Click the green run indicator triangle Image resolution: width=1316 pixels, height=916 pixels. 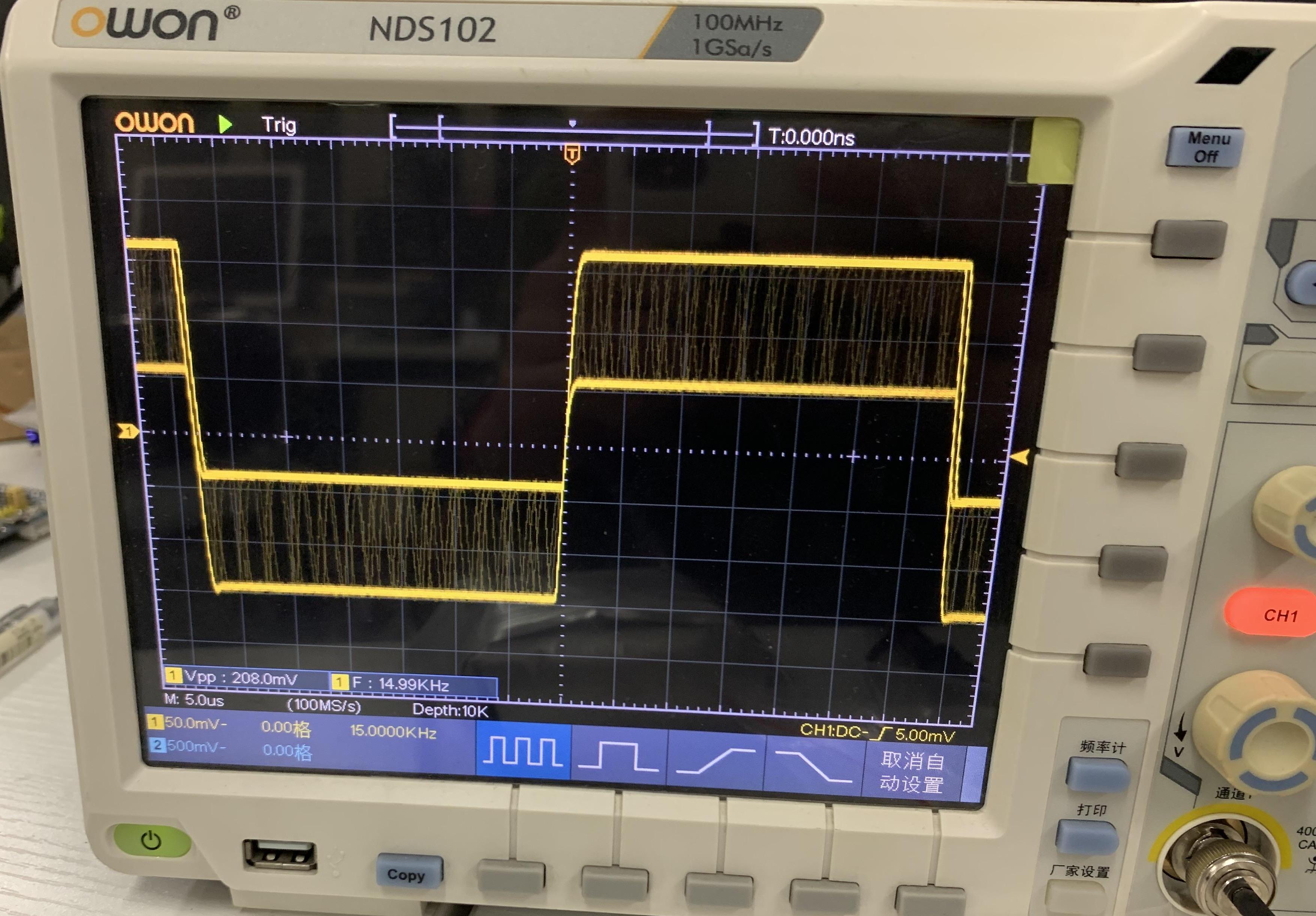click(225, 124)
